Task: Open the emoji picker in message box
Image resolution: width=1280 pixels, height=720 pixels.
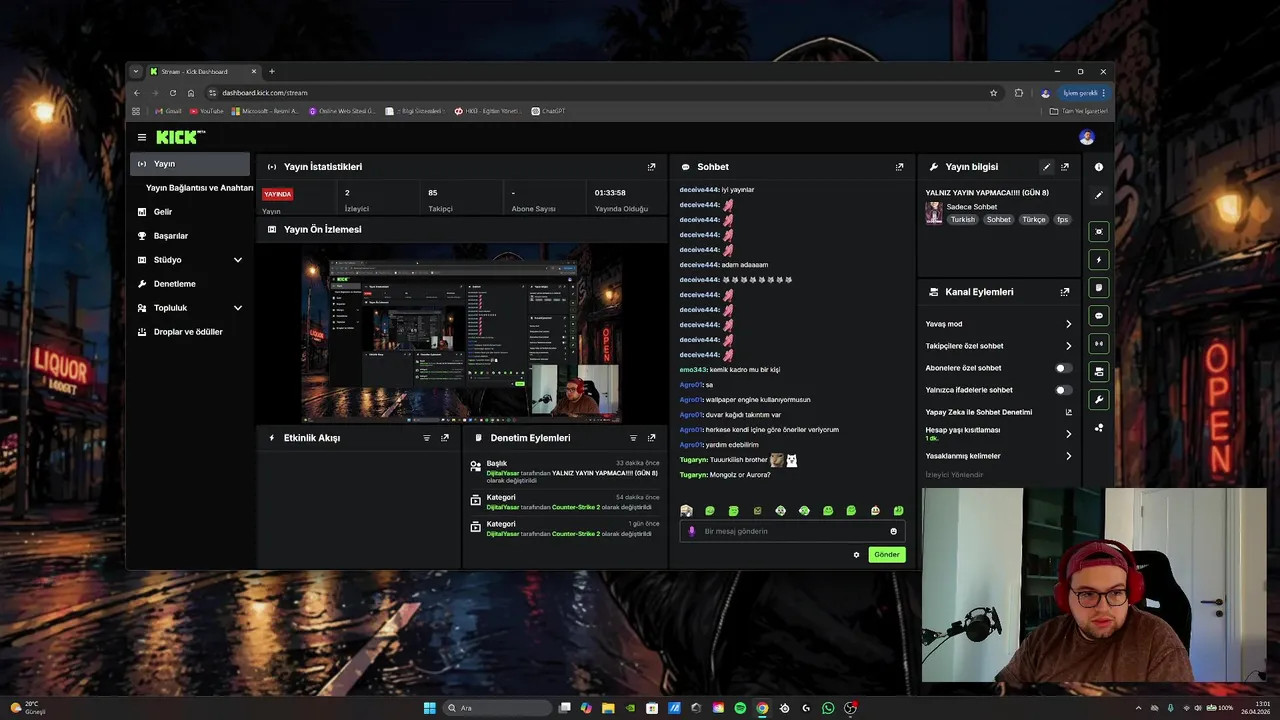Action: [893, 531]
